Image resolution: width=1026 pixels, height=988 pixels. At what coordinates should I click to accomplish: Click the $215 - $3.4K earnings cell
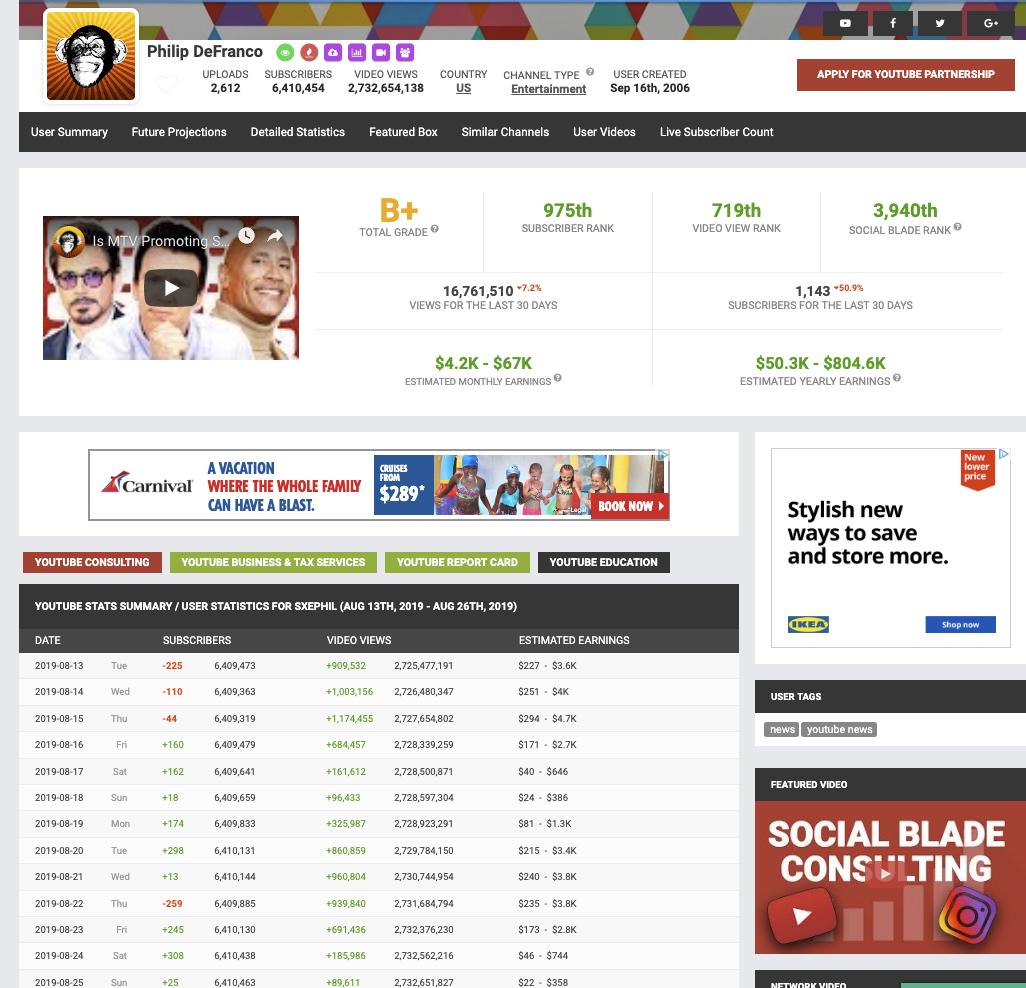547,851
